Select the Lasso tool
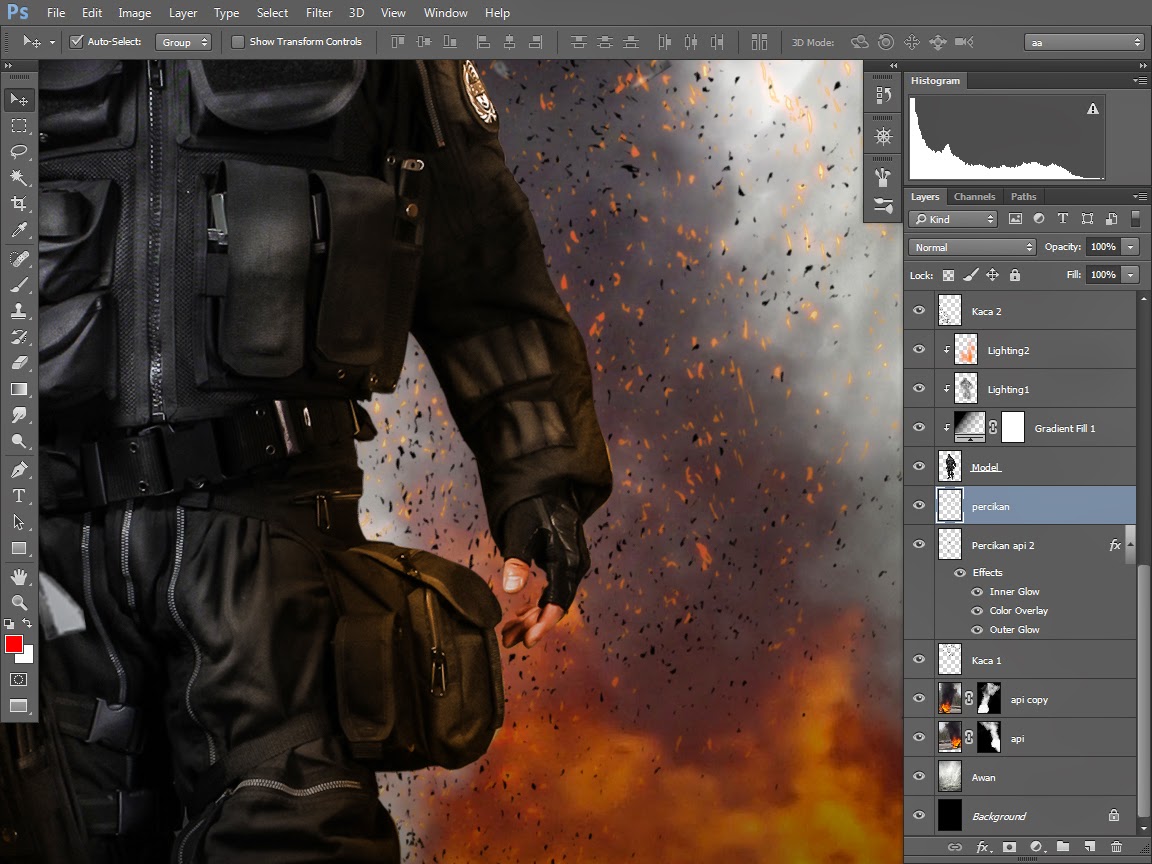The width and height of the screenshot is (1152, 864). click(19, 152)
